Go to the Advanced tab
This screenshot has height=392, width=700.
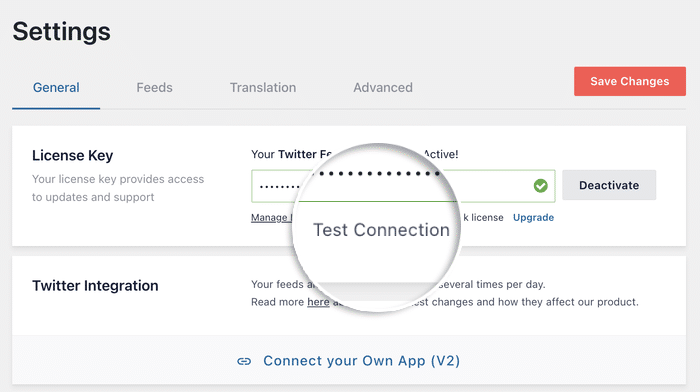pyautogui.click(x=383, y=88)
